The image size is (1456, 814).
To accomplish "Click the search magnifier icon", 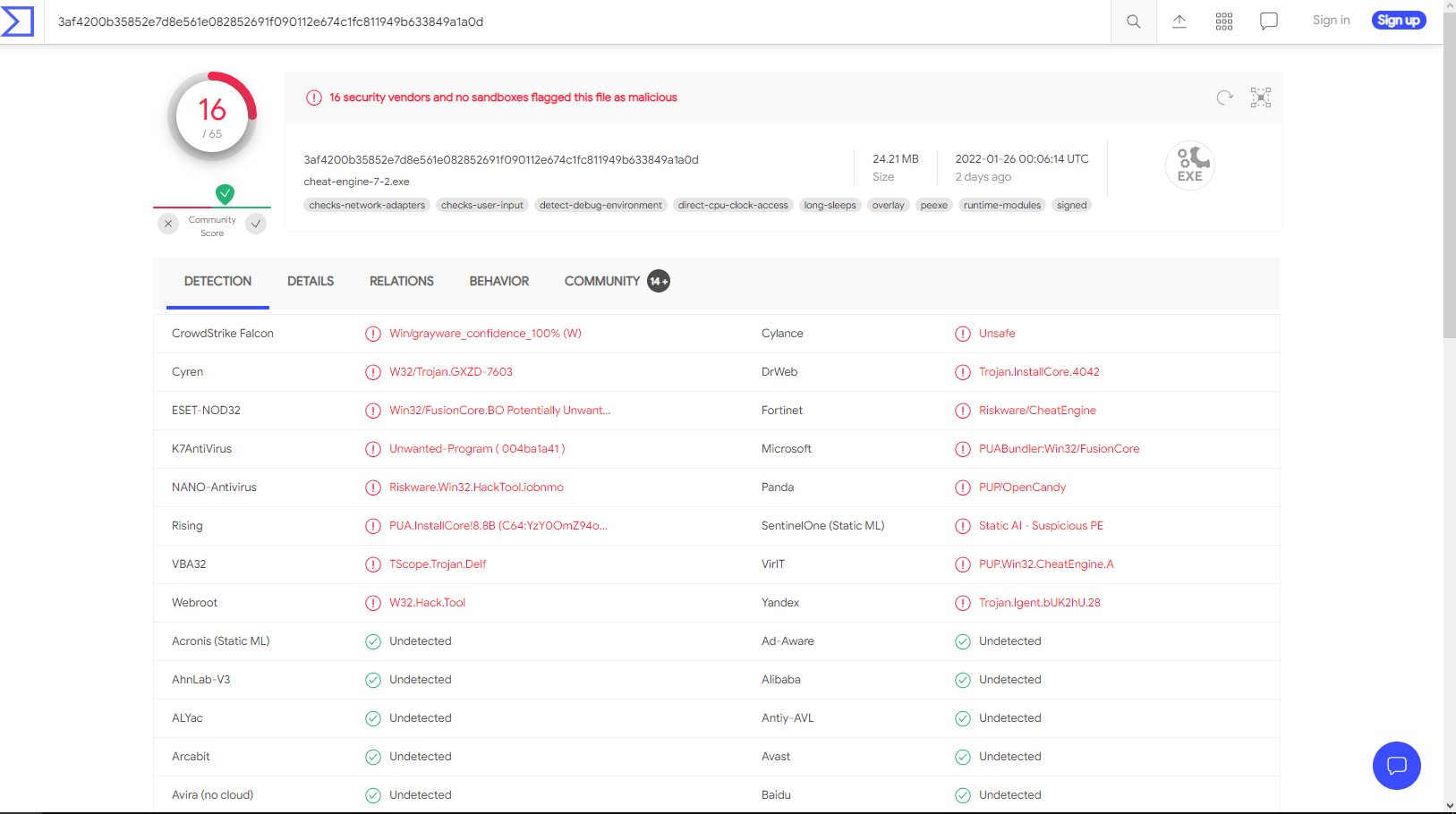I will (1133, 21).
